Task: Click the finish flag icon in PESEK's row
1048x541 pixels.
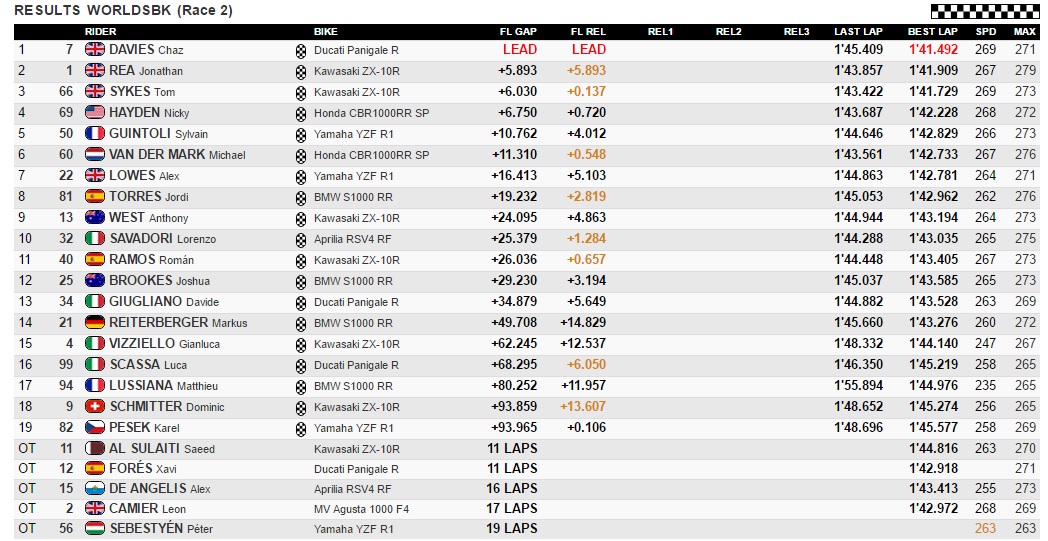Action: [x=301, y=428]
